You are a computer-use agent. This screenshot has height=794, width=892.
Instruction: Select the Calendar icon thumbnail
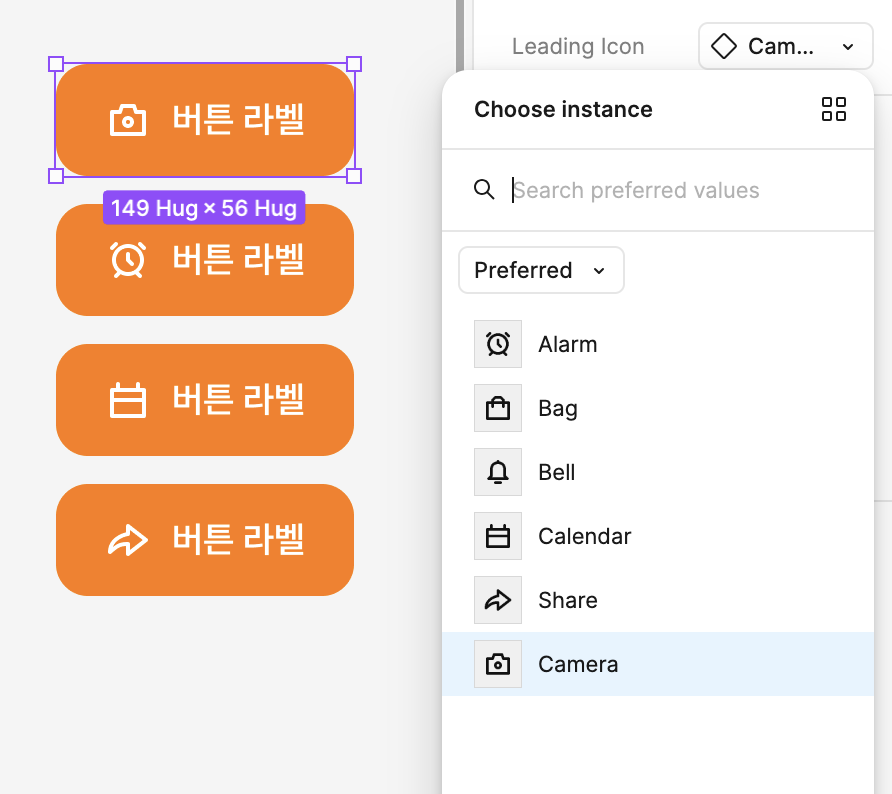[498, 536]
